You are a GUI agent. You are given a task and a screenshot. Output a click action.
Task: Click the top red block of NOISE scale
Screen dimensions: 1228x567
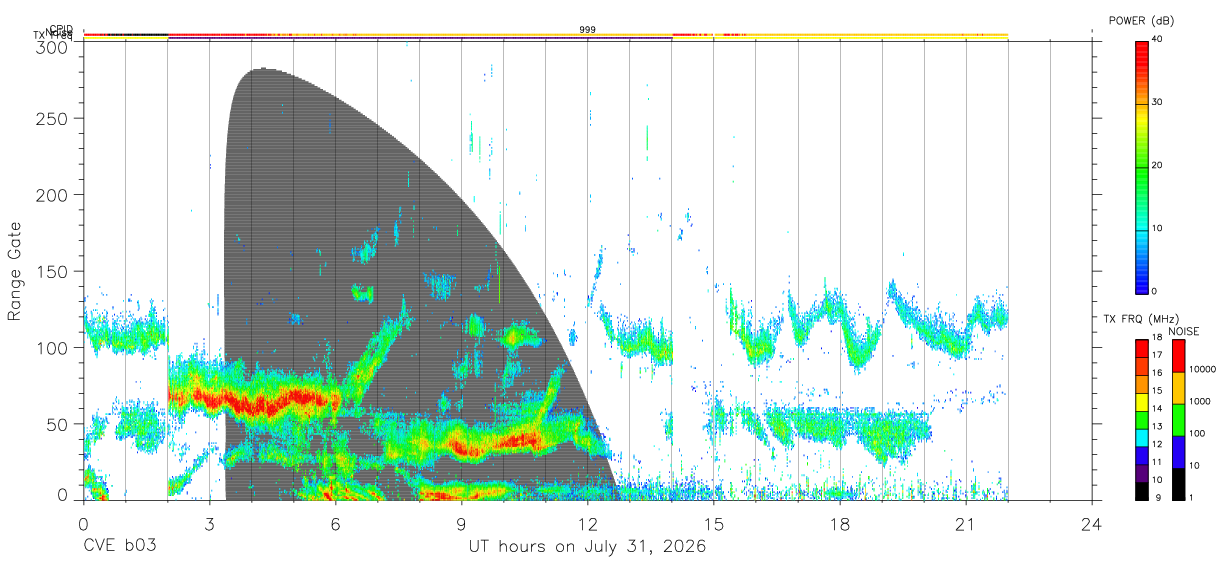[x=1179, y=356]
